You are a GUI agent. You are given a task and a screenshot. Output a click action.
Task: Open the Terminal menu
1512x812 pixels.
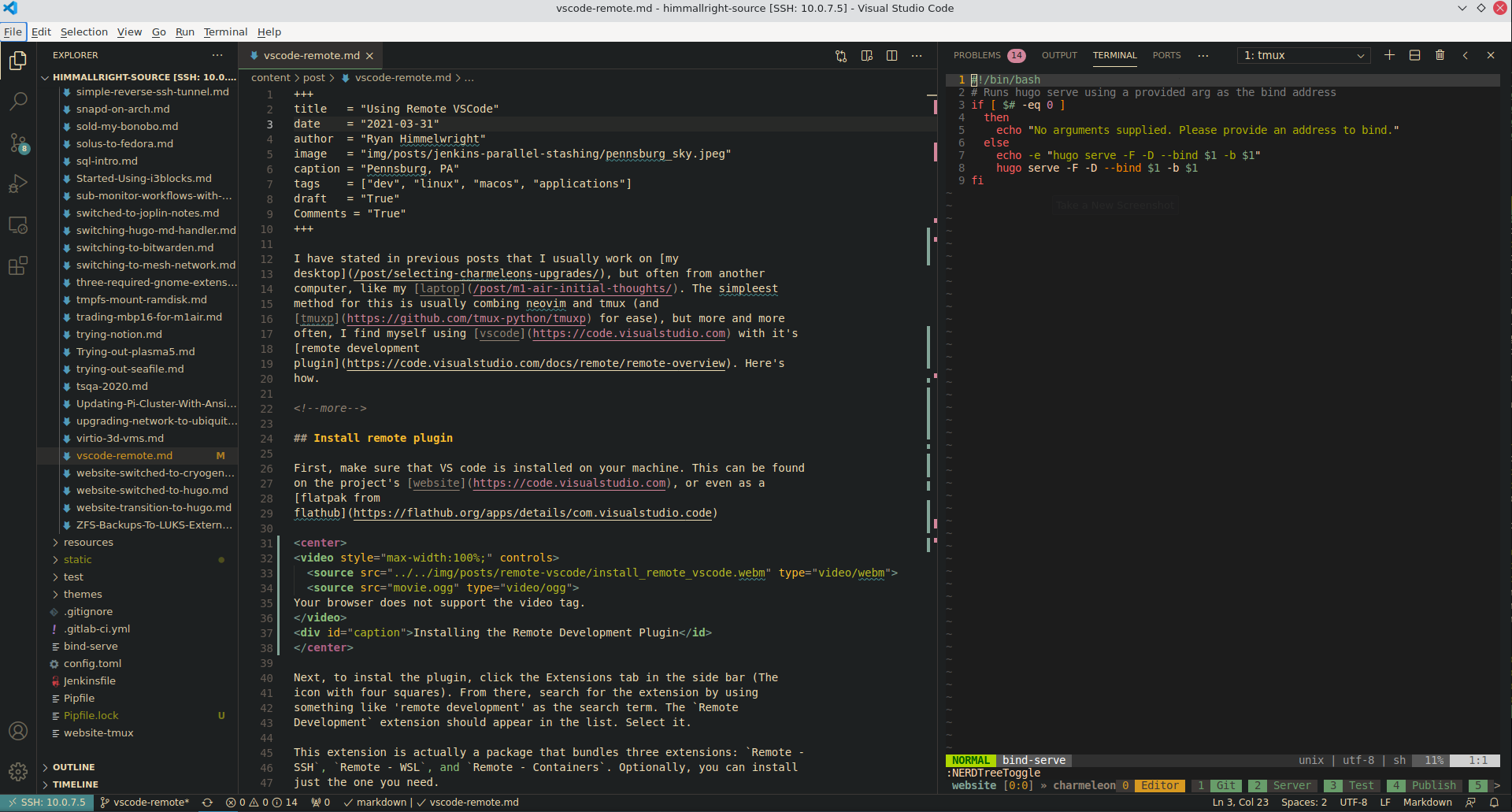[x=225, y=32]
